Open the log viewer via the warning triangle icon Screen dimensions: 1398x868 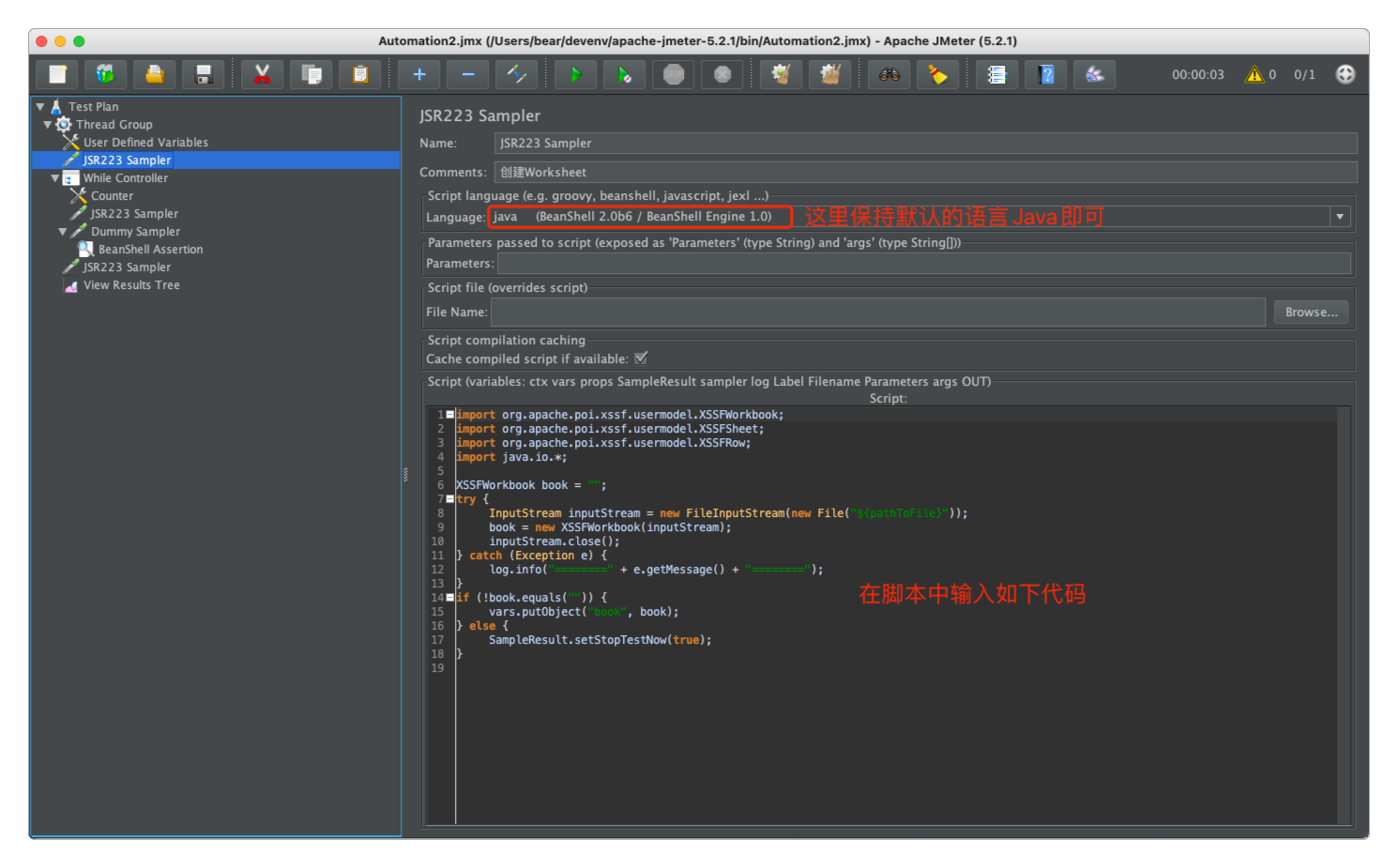tap(1254, 74)
